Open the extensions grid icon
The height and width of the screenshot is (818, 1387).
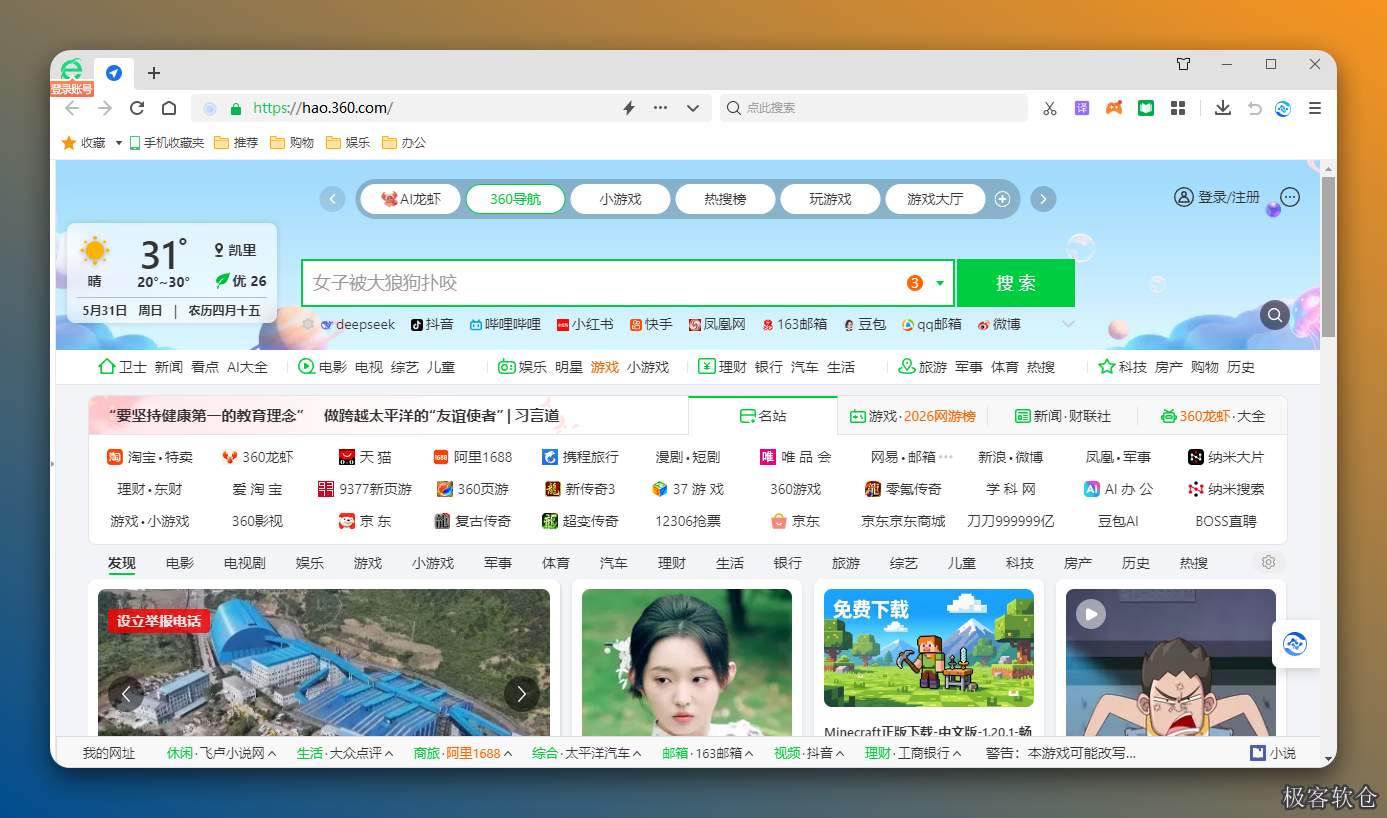(x=1178, y=108)
